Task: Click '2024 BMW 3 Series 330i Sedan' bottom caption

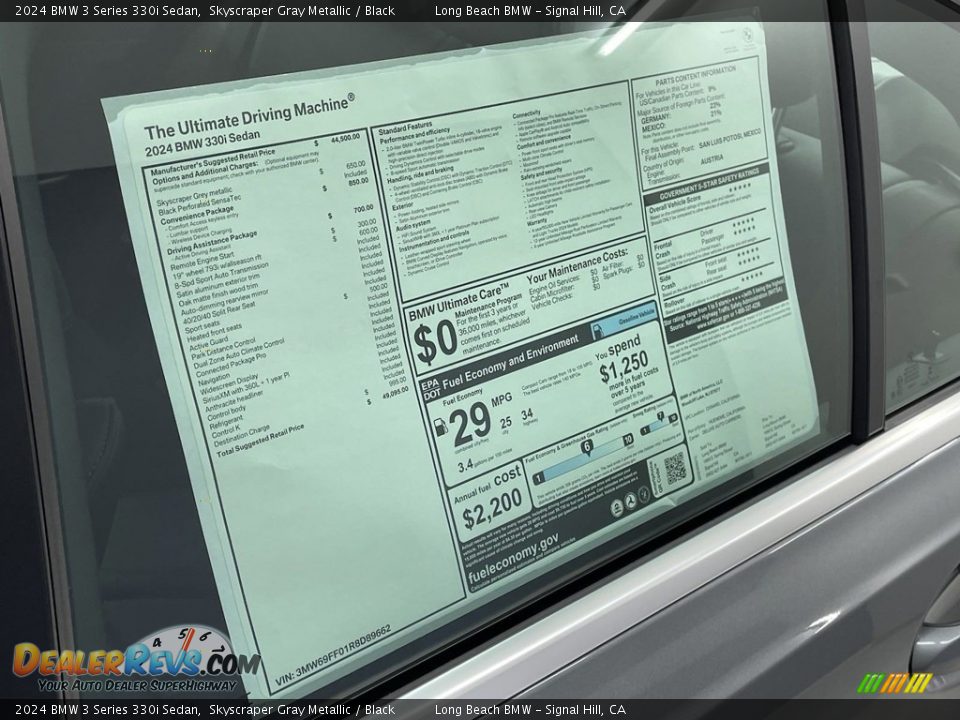Action: click(x=107, y=710)
